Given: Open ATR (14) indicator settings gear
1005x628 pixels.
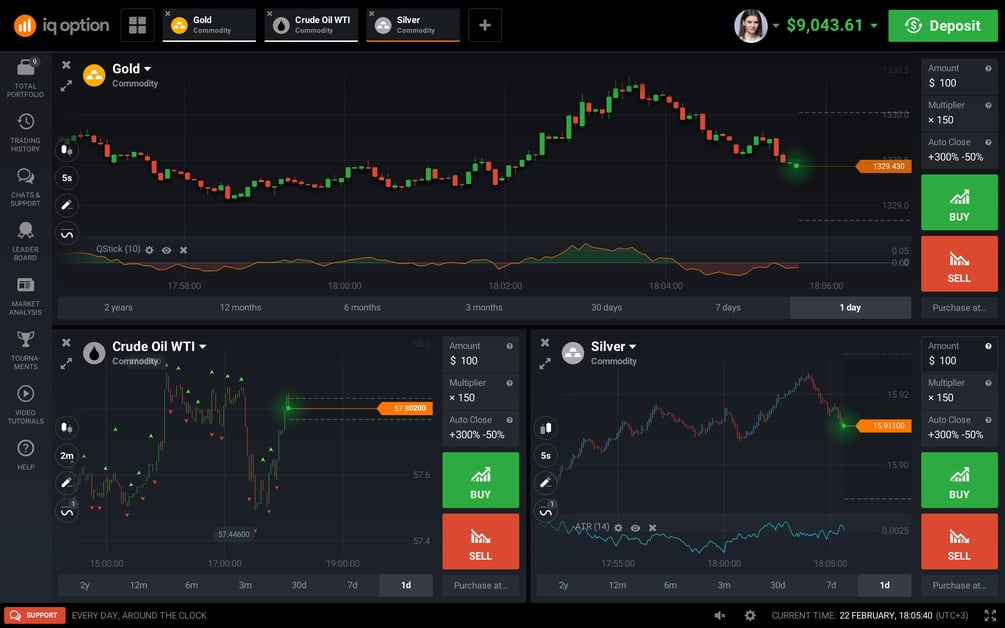Looking at the screenshot, I should click(618, 528).
